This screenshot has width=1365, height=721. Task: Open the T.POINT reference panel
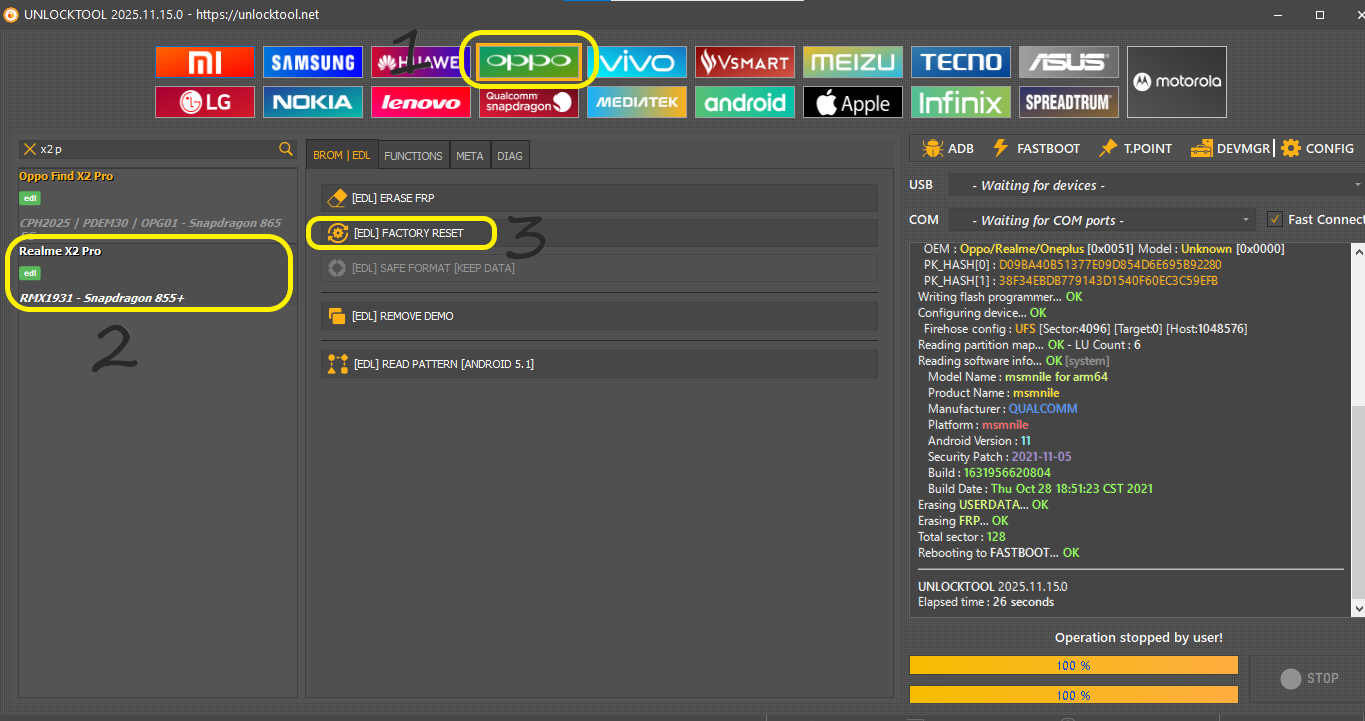pos(1135,148)
